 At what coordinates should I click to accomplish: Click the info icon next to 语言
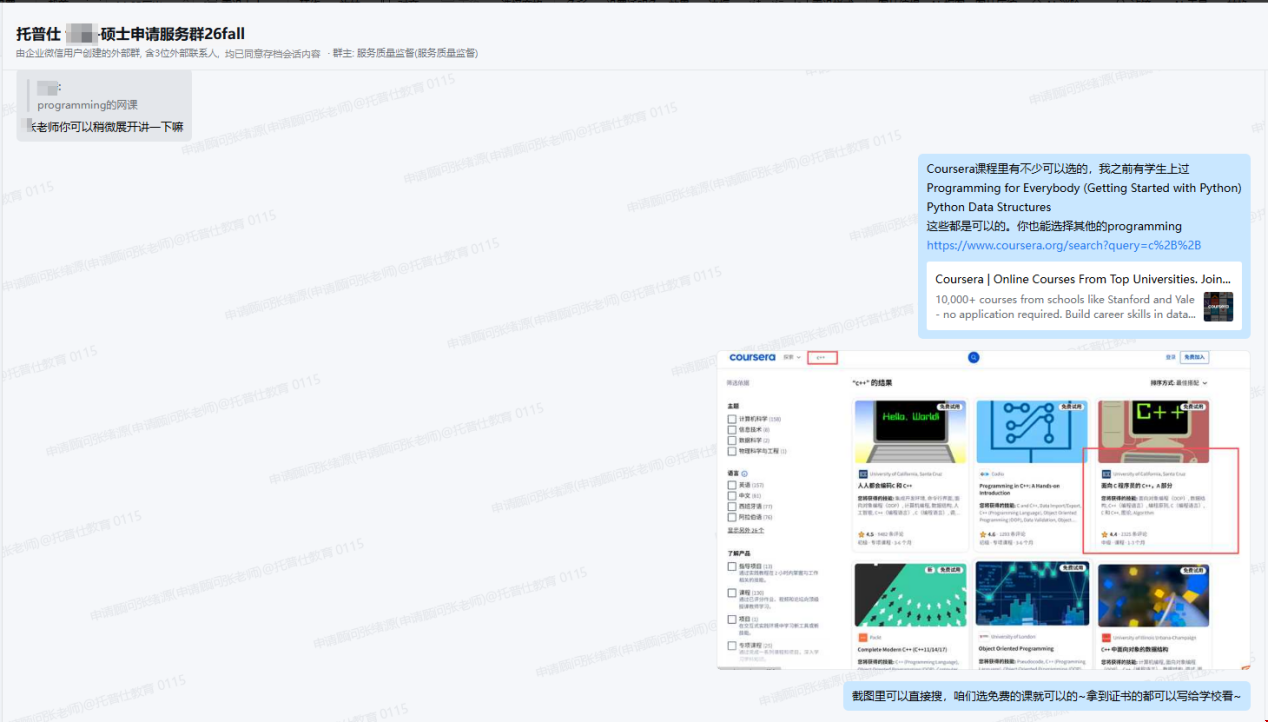click(745, 473)
